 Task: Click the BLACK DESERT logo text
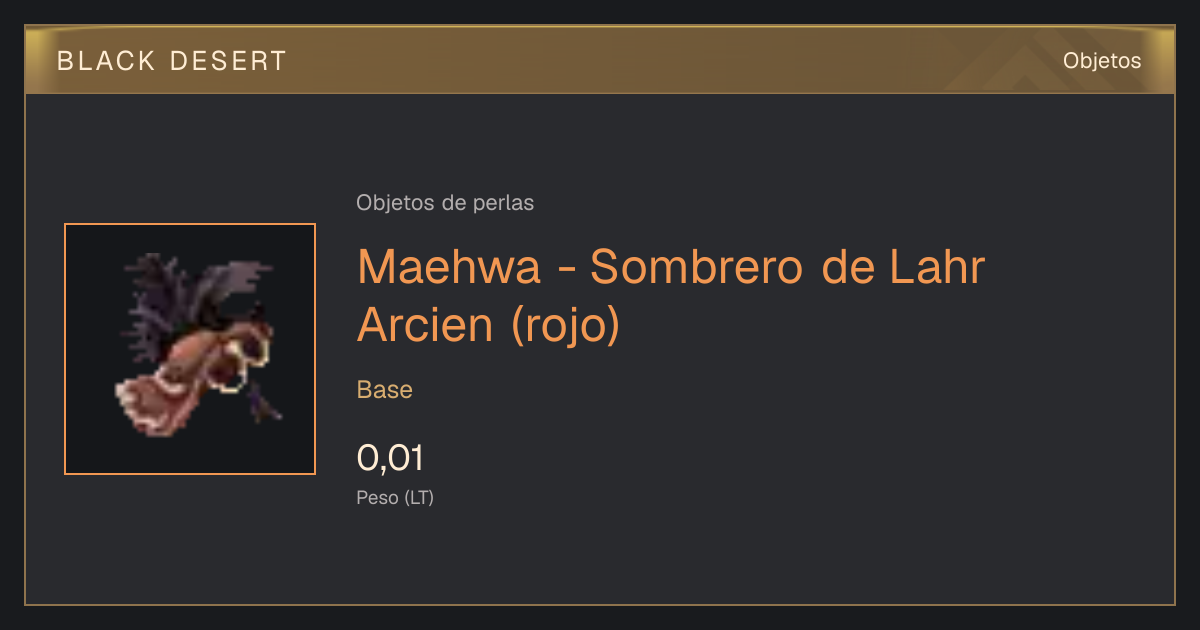(x=172, y=61)
